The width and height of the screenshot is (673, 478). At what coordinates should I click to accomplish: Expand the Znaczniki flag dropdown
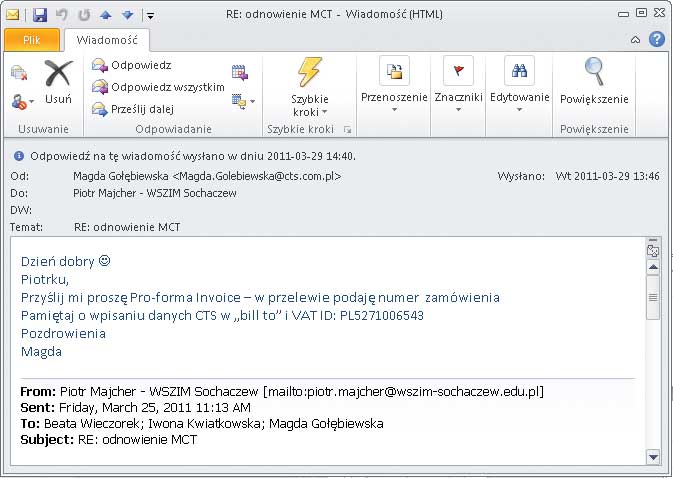pos(458,88)
